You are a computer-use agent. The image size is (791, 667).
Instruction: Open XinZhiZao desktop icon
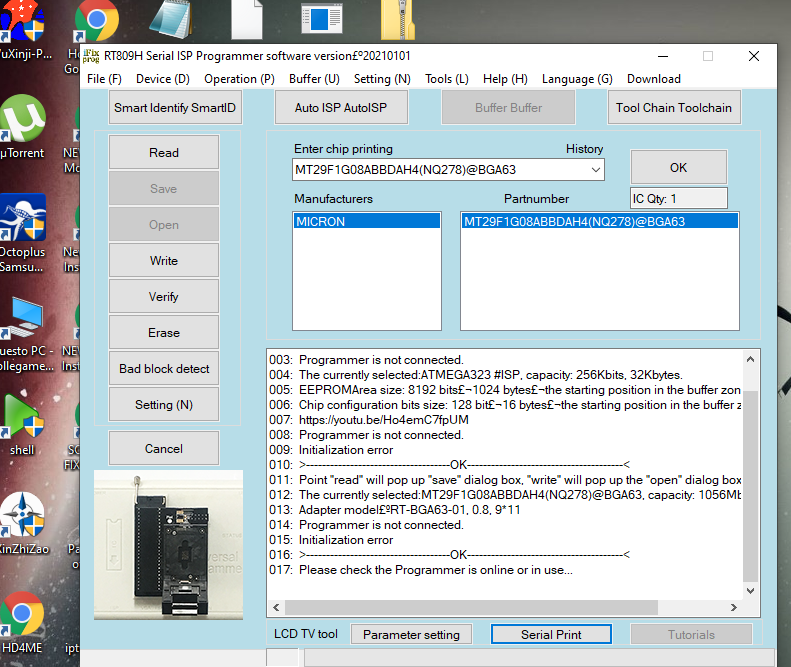tap(23, 523)
